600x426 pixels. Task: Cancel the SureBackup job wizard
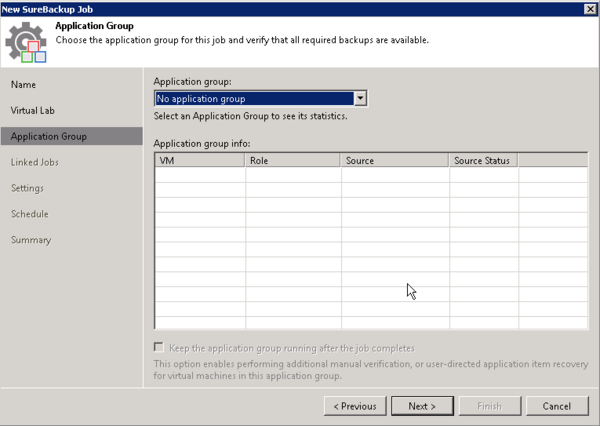pyautogui.click(x=557, y=406)
